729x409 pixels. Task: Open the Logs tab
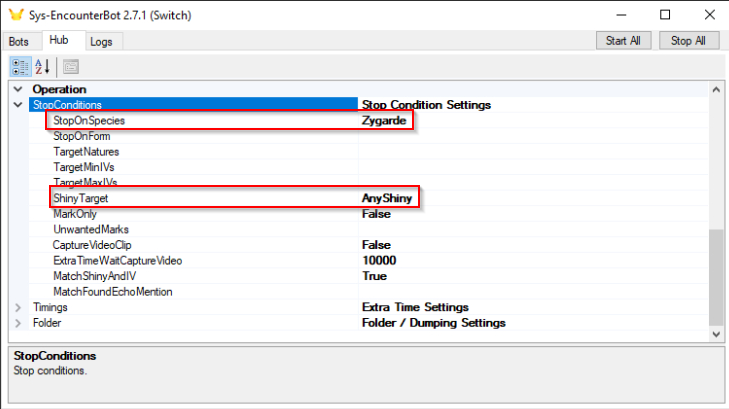click(101, 42)
